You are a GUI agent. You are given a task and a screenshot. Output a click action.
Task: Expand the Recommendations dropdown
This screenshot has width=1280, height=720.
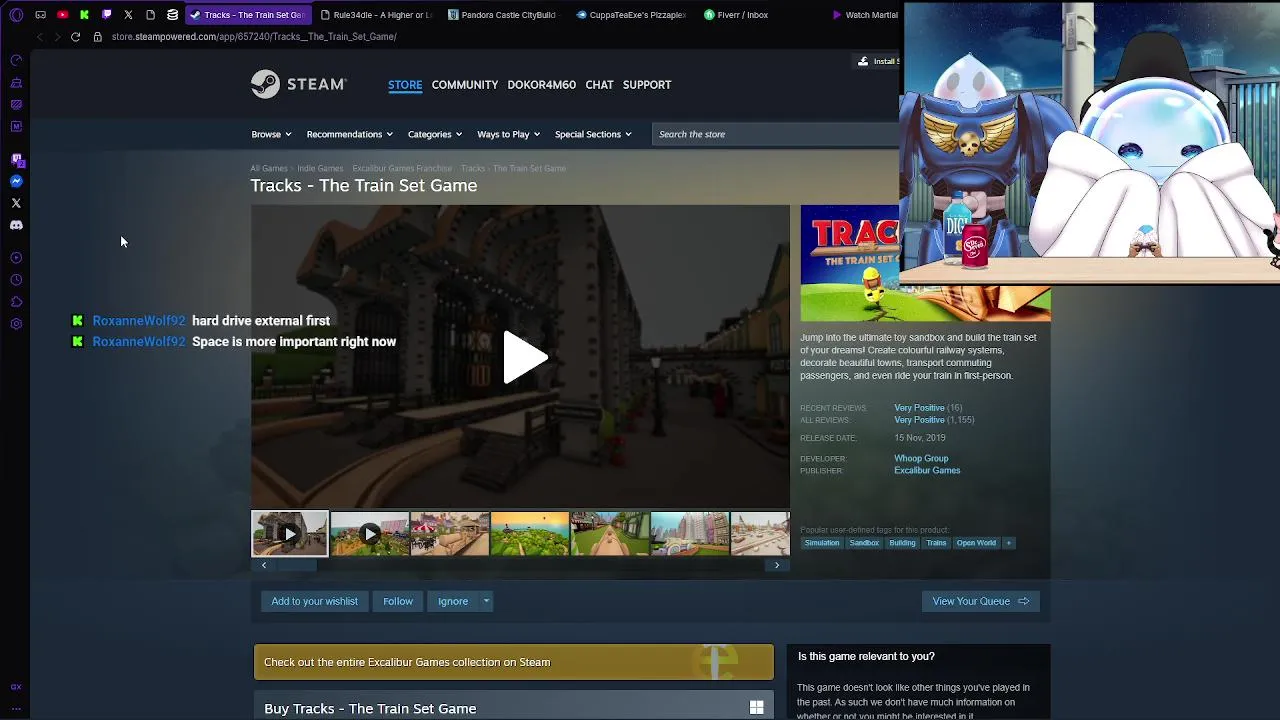pos(349,134)
